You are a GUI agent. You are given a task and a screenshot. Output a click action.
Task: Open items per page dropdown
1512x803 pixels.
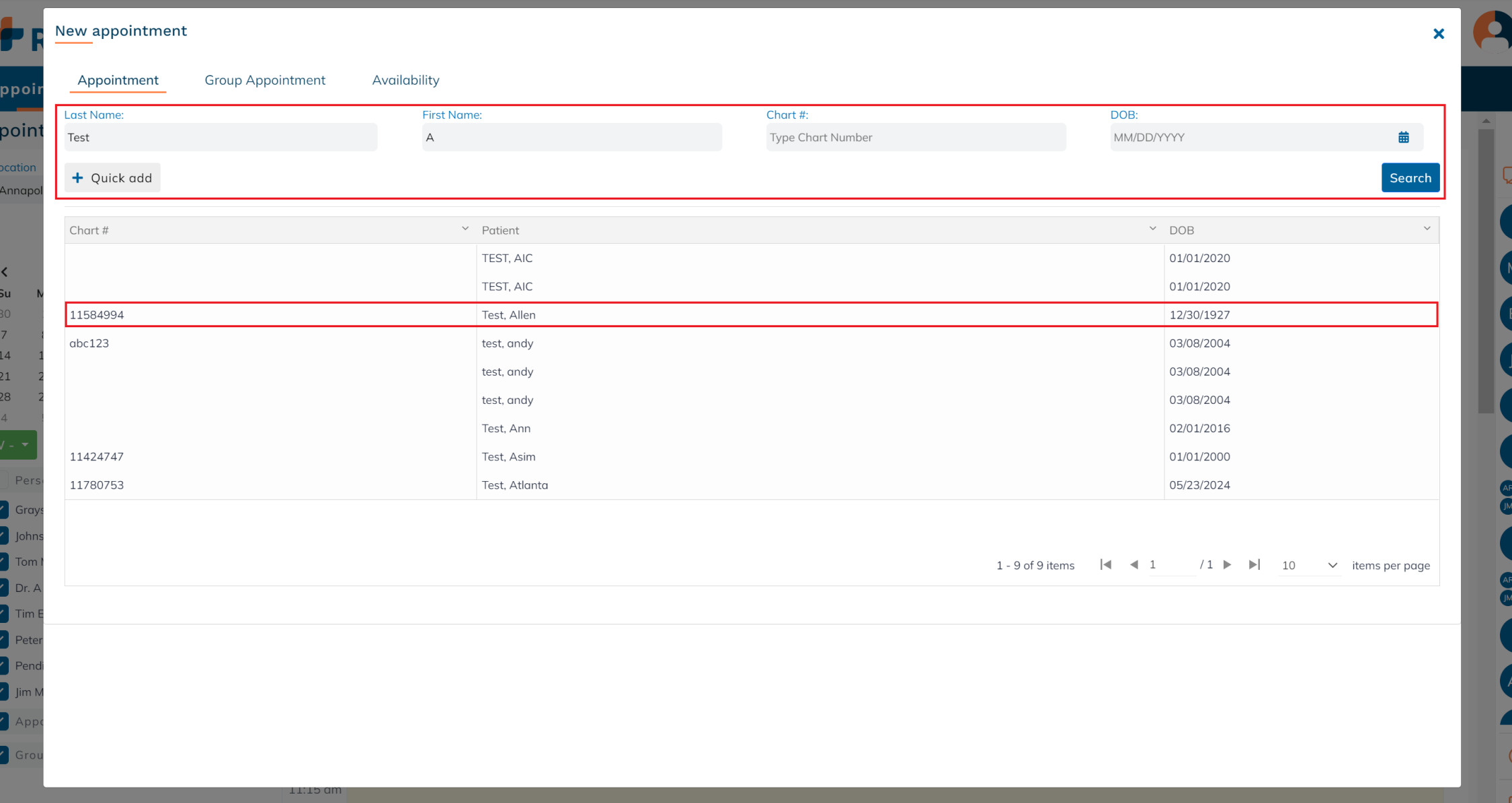pyautogui.click(x=1309, y=565)
